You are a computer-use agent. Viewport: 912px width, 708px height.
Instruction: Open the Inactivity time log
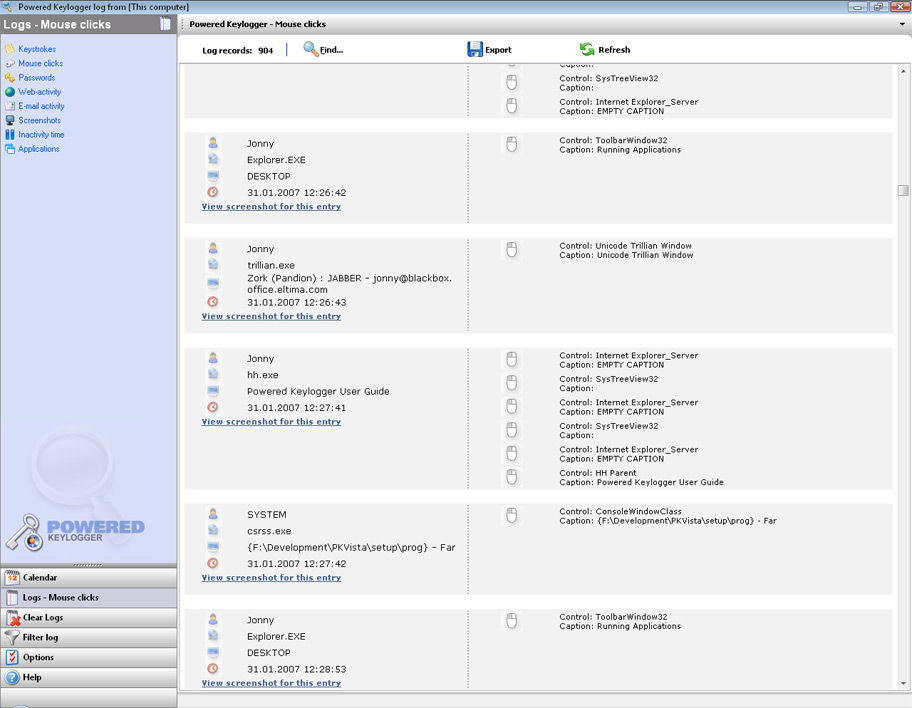41,134
